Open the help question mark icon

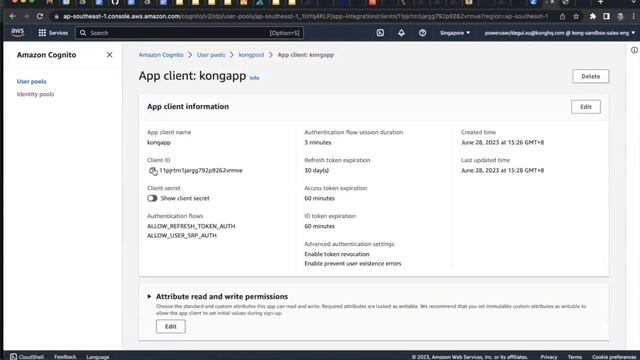(x=422, y=33)
